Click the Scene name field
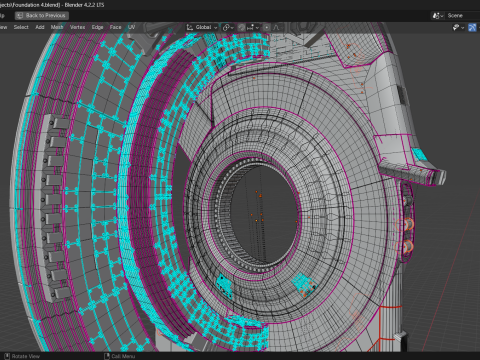This screenshot has height=360, width=480. [463, 16]
